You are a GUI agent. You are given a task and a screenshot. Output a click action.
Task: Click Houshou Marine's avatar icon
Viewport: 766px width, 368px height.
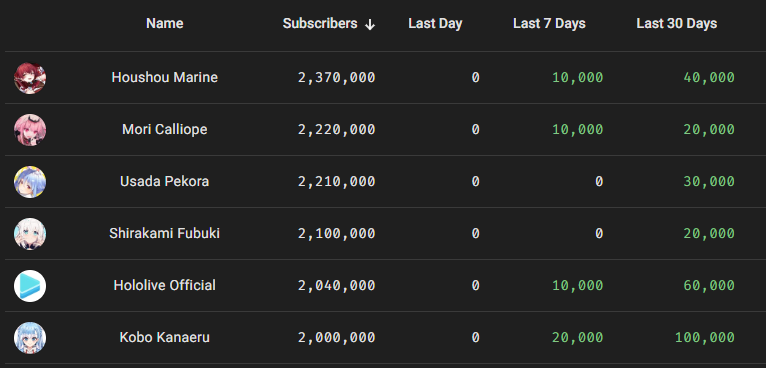(30, 78)
